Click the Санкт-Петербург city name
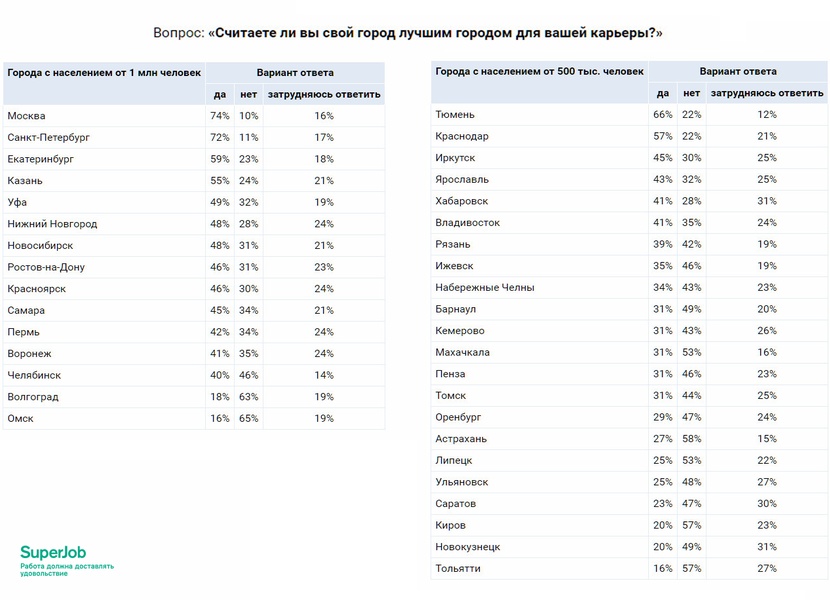Image resolution: width=830 pixels, height=600 pixels. (x=49, y=137)
